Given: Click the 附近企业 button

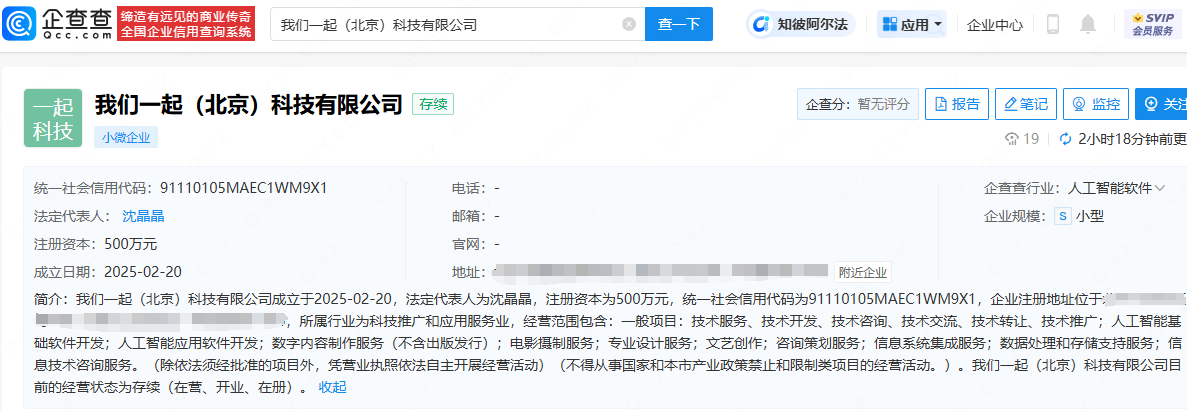Looking at the screenshot, I should click(x=863, y=272).
